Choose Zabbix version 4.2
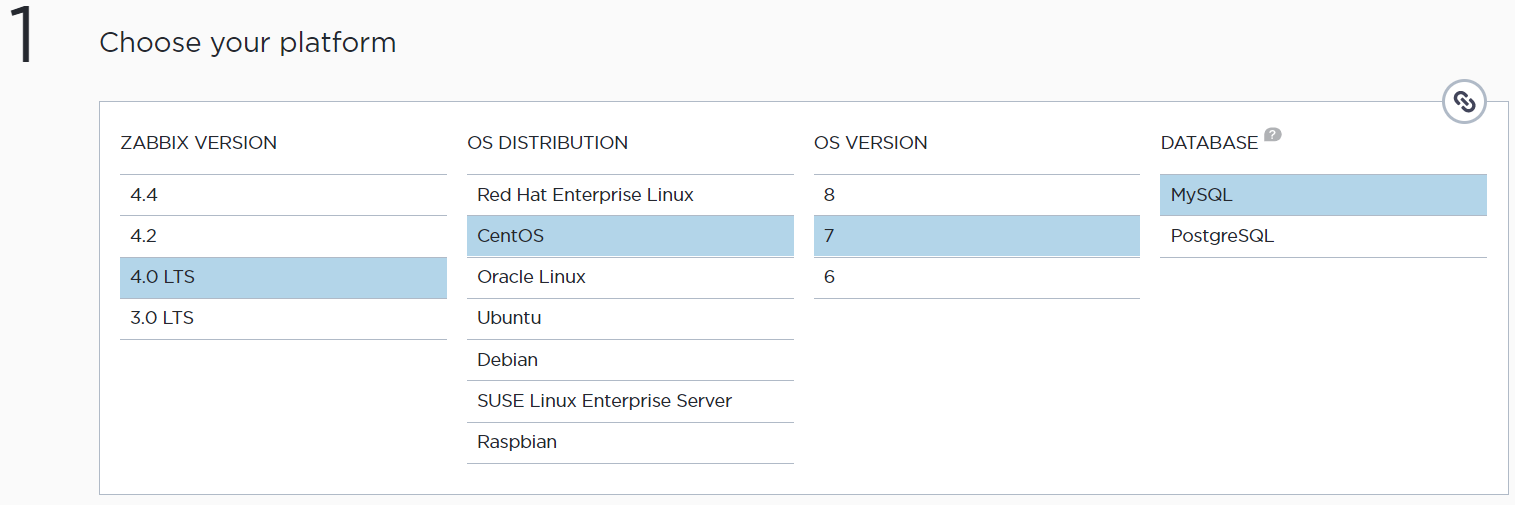The width and height of the screenshot is (1515, 505). click(x=283, y=236)
